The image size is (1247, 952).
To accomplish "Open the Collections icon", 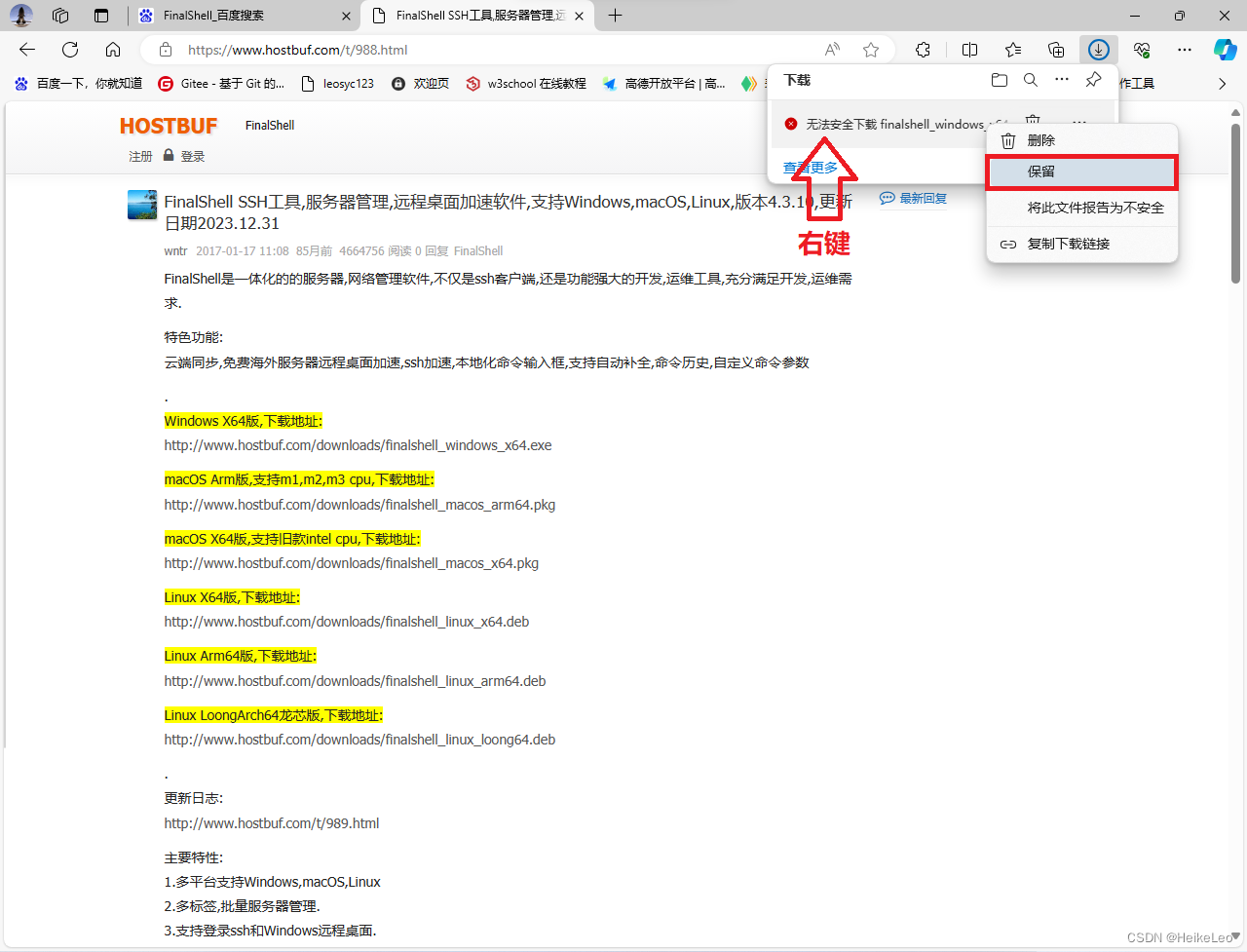I will [1056, 50].
